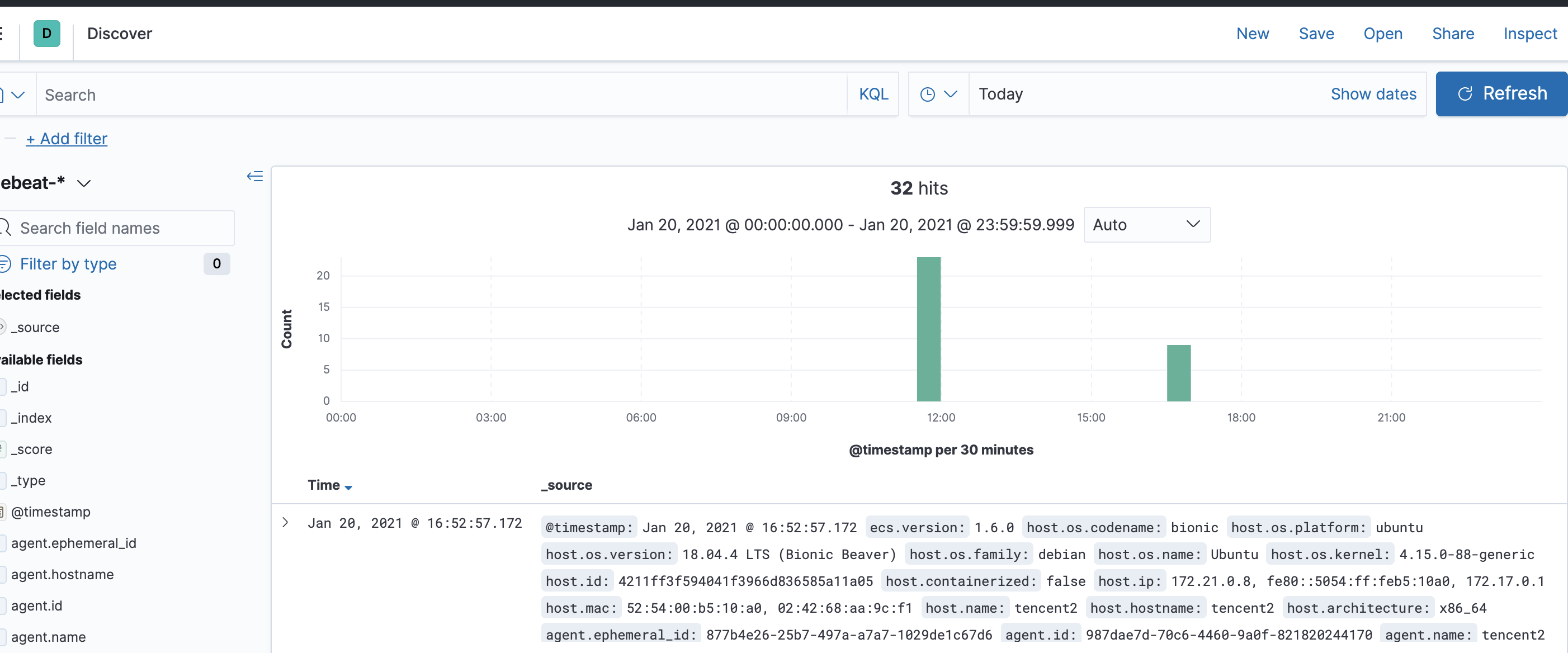Image resolution: width=1568 pixels, height=653 pixels.
Task: Click the Discover breadcrumb title
Action: (x=119, y=34)
